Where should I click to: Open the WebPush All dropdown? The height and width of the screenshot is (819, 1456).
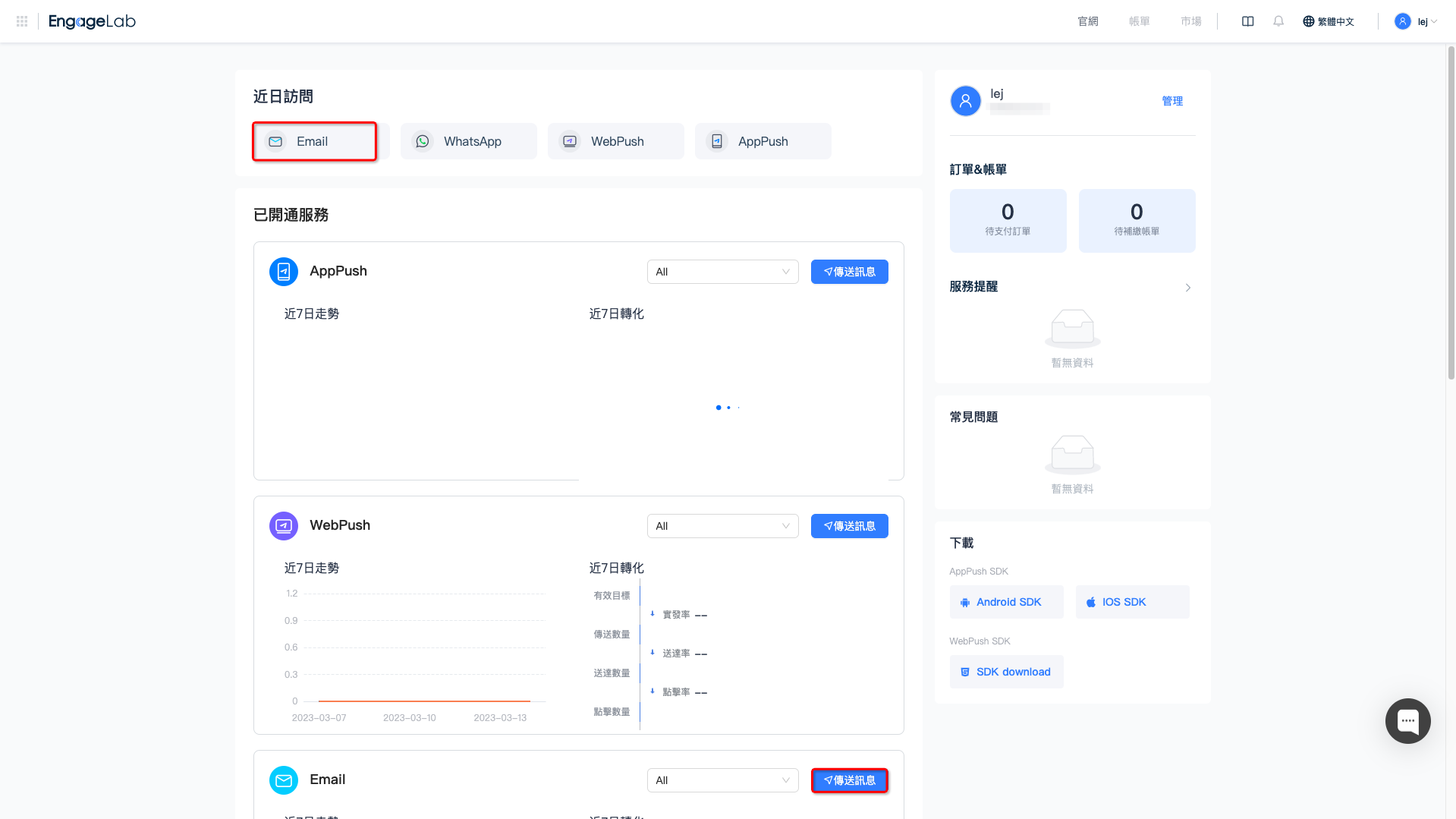(x=723, y=526)
